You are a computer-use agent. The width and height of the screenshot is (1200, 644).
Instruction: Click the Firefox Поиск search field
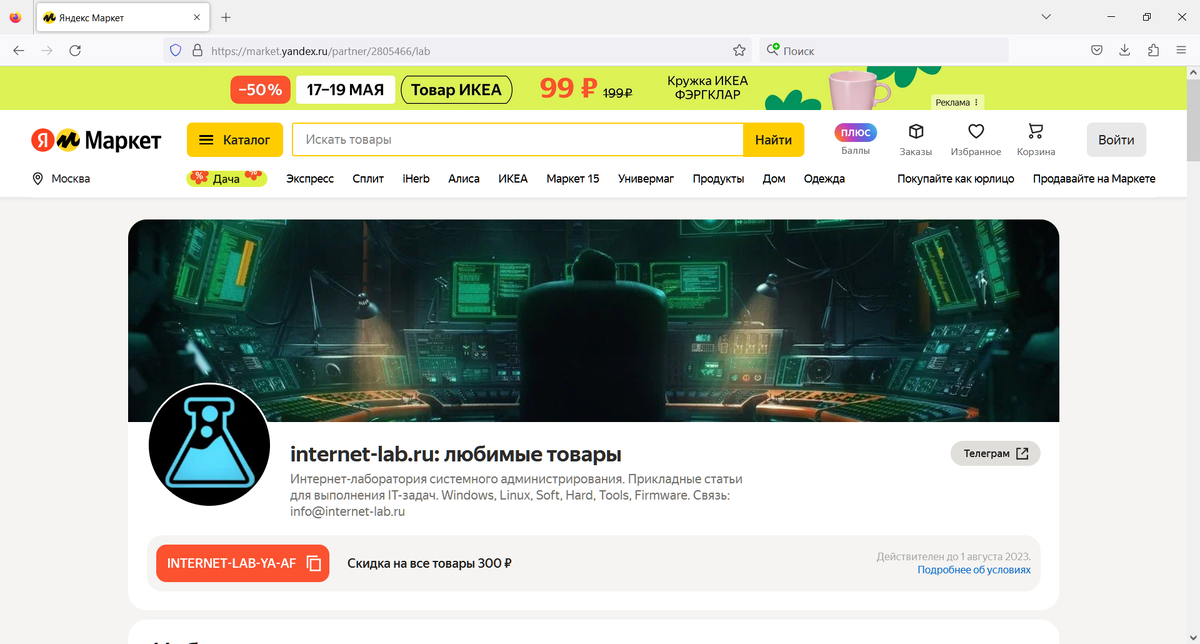pyautogui.click(x=884, y=50)
